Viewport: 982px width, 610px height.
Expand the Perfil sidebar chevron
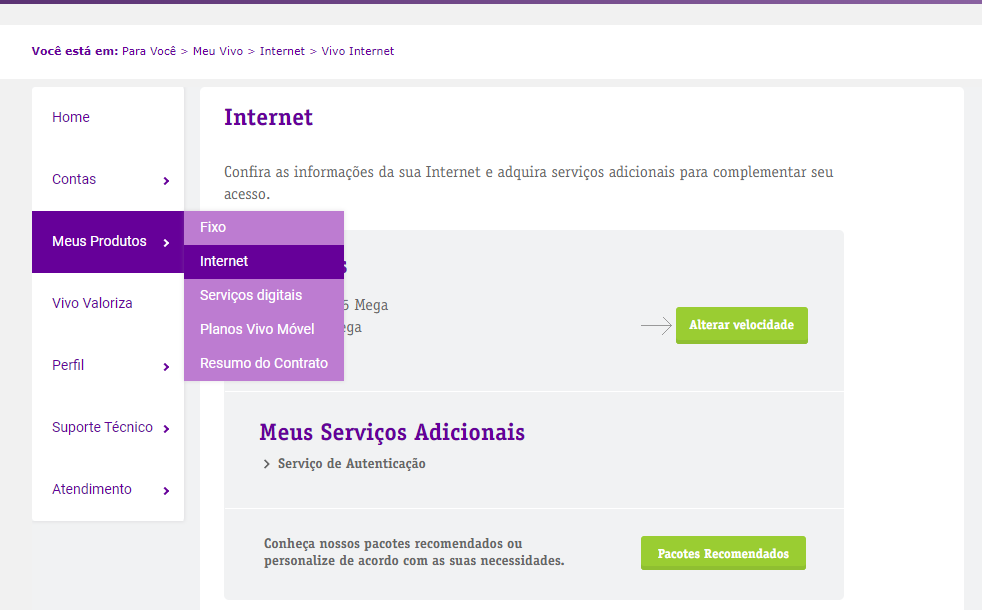167,367
